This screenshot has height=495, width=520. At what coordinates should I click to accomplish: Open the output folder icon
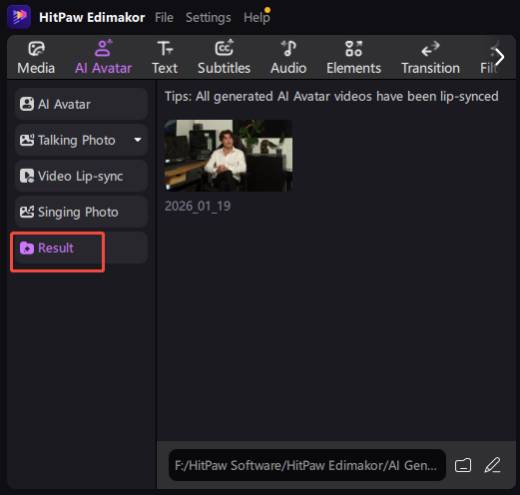(x=463, y=465)
